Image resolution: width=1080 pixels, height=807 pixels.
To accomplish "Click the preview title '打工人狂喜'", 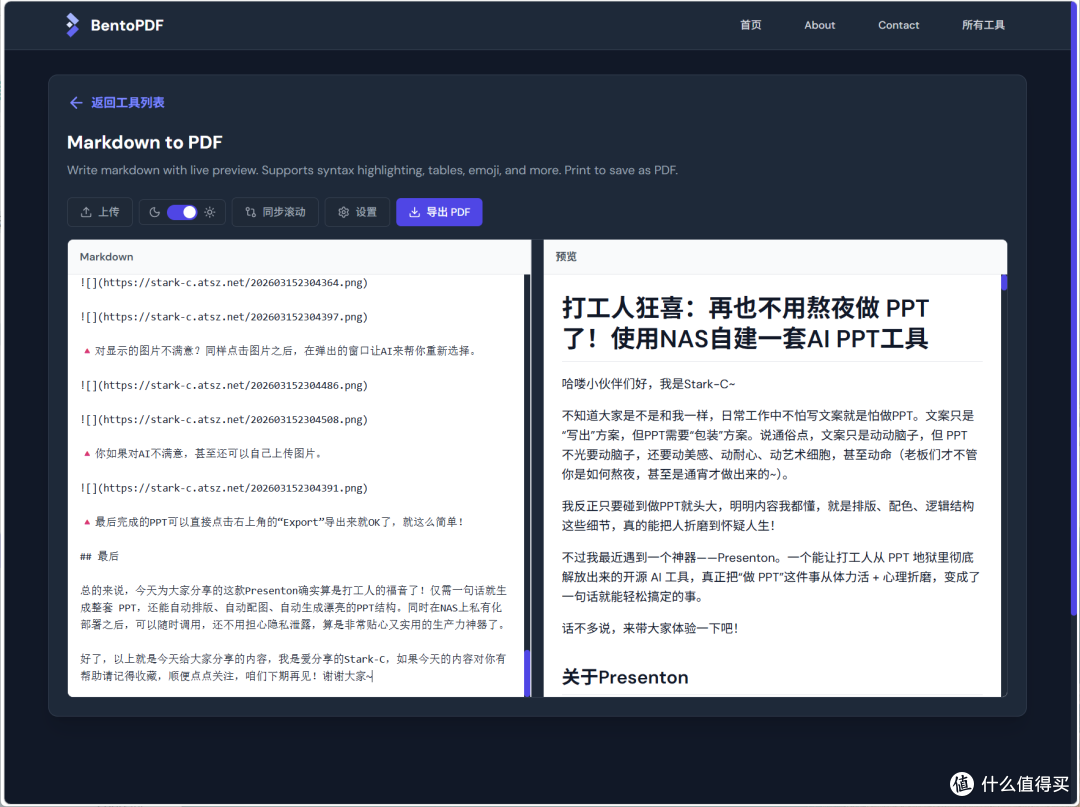I will [x=745, y=323].
